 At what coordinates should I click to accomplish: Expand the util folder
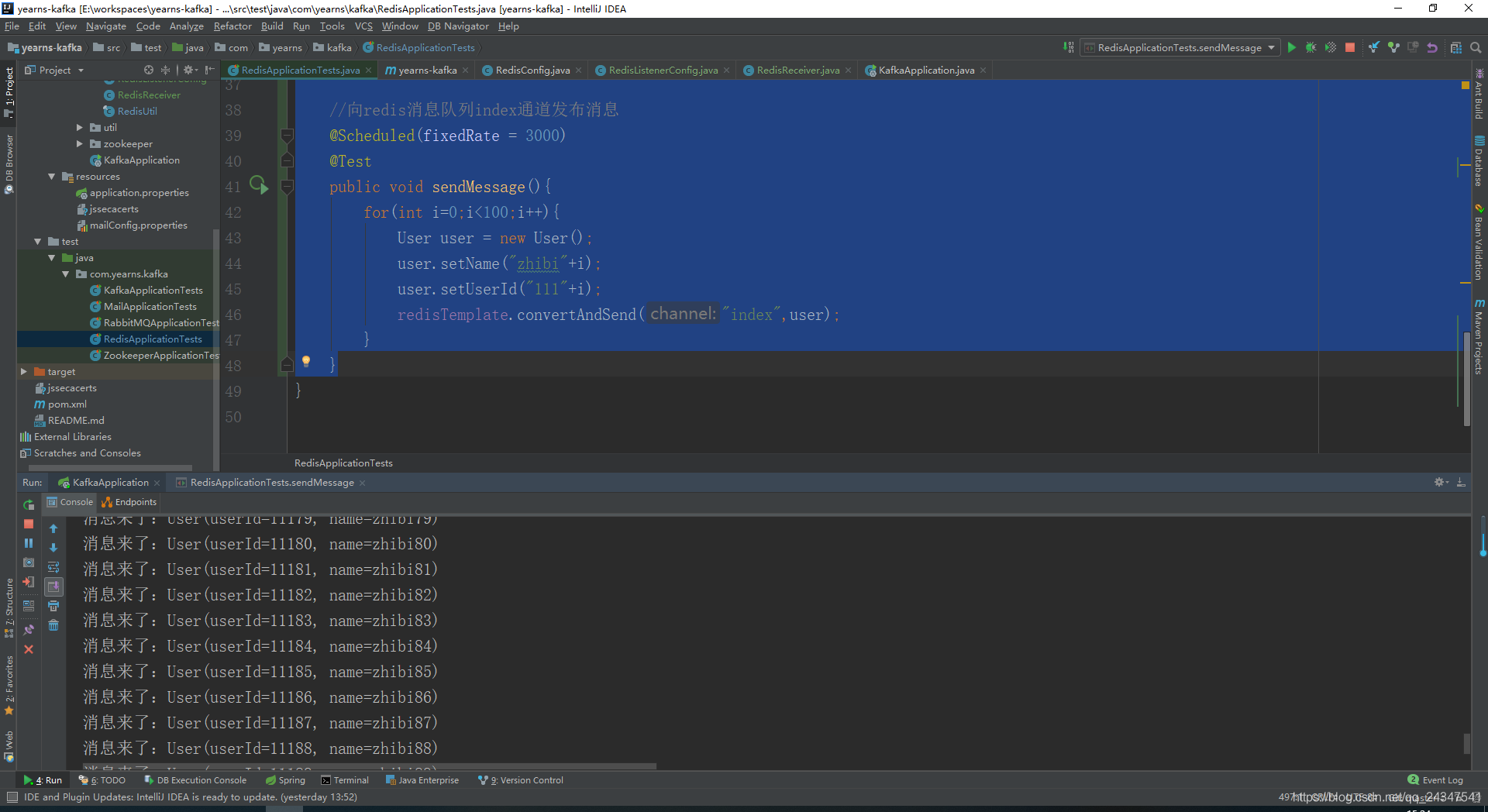(79, 127)
